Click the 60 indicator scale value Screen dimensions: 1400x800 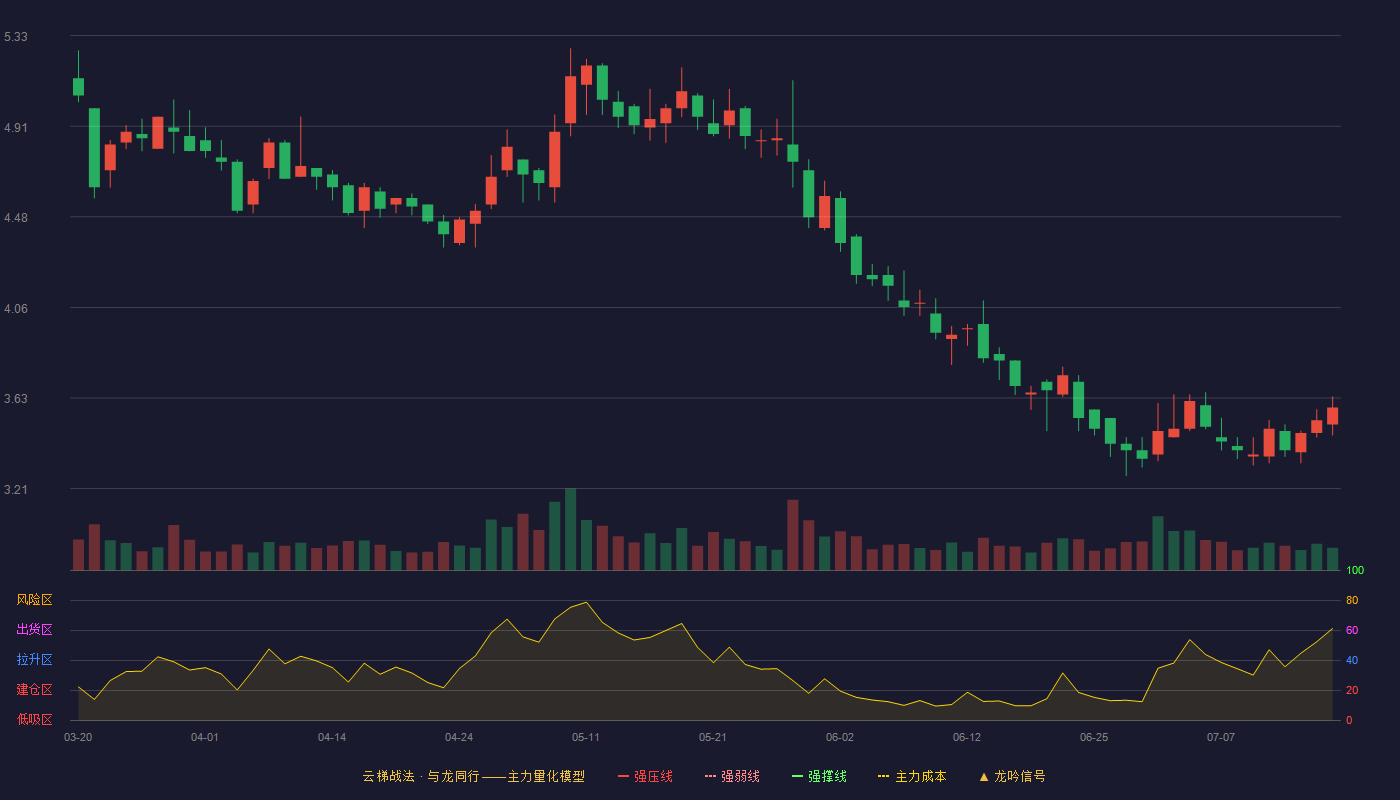click(x=1352, y=630)
